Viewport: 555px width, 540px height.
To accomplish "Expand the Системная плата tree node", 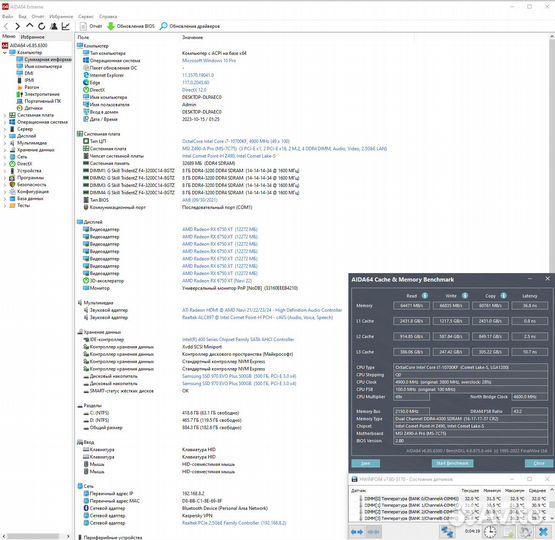I will (x=5, y=115).
